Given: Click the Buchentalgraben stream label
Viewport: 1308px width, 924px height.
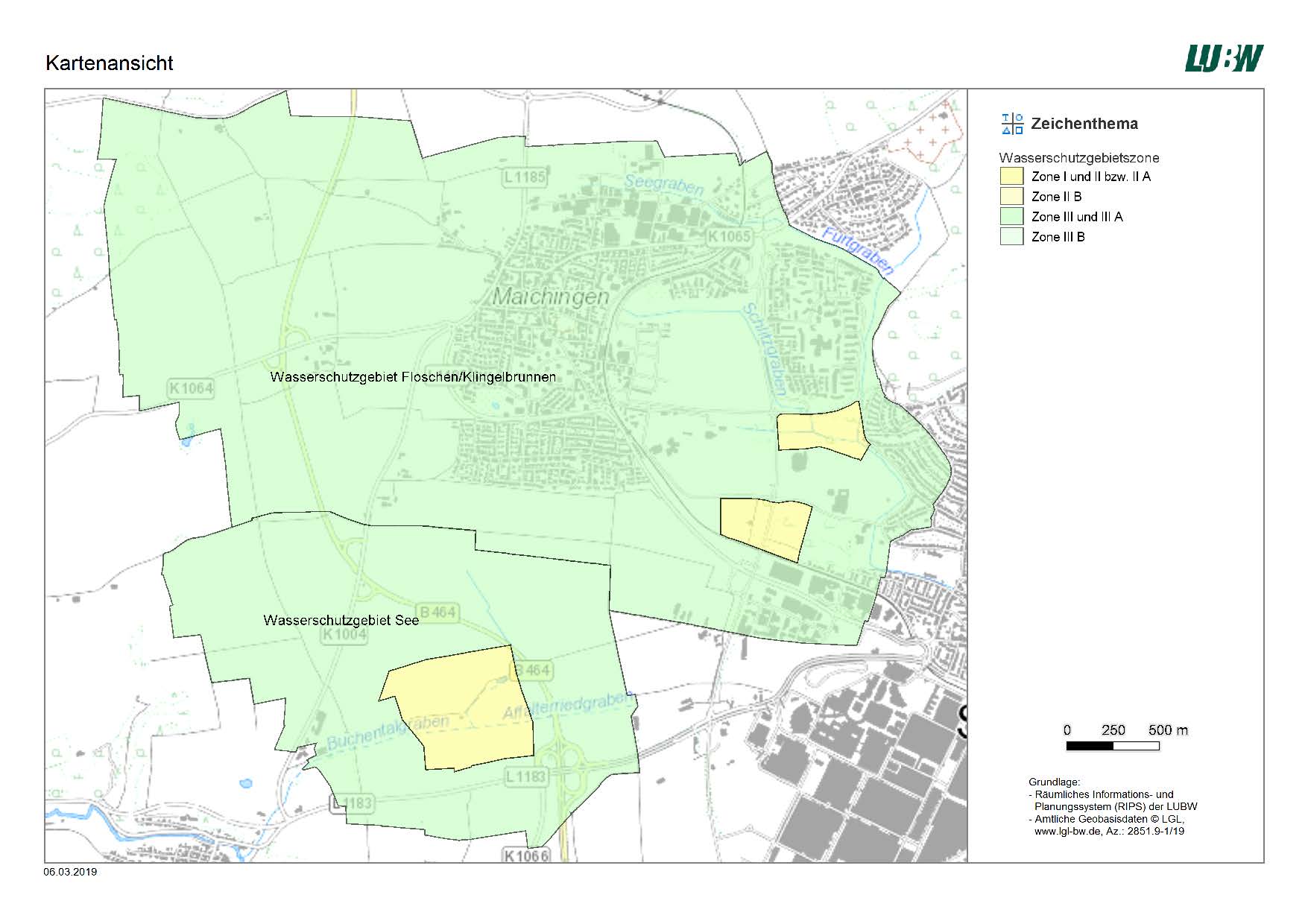Looking at the screenshot, I should [388, 732].
